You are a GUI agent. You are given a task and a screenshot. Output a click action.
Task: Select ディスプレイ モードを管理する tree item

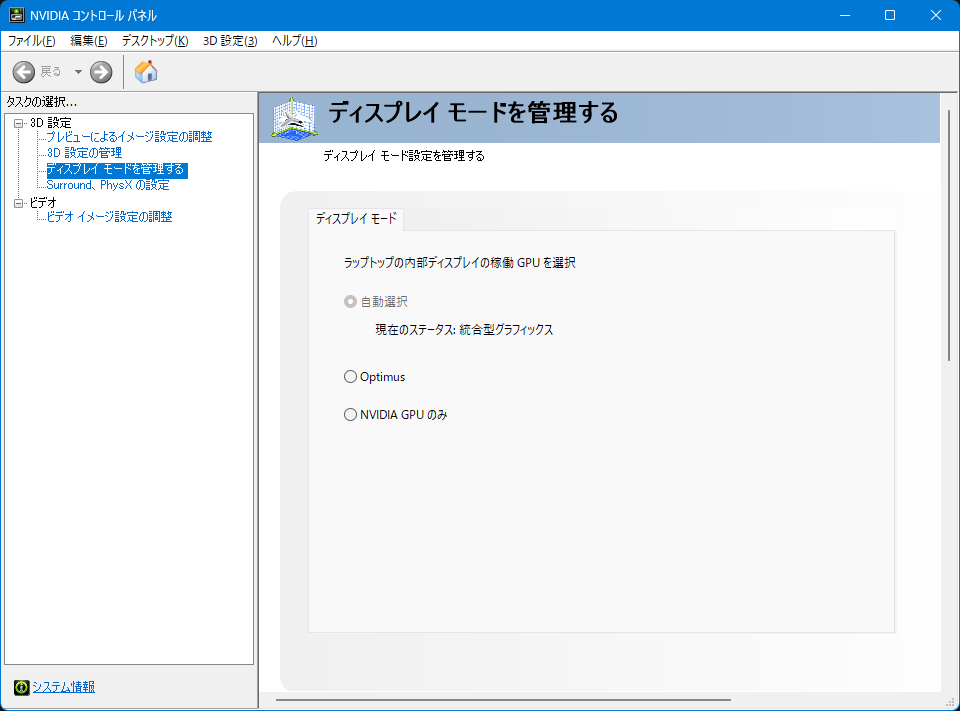point(116,169)
